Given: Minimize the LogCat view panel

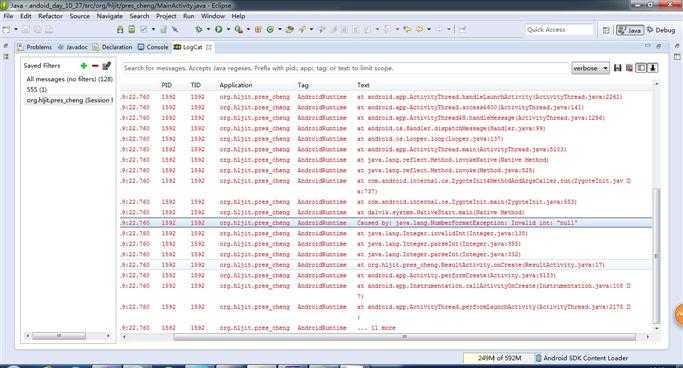Looking at the screenshot, I should [x=648, y=46].
